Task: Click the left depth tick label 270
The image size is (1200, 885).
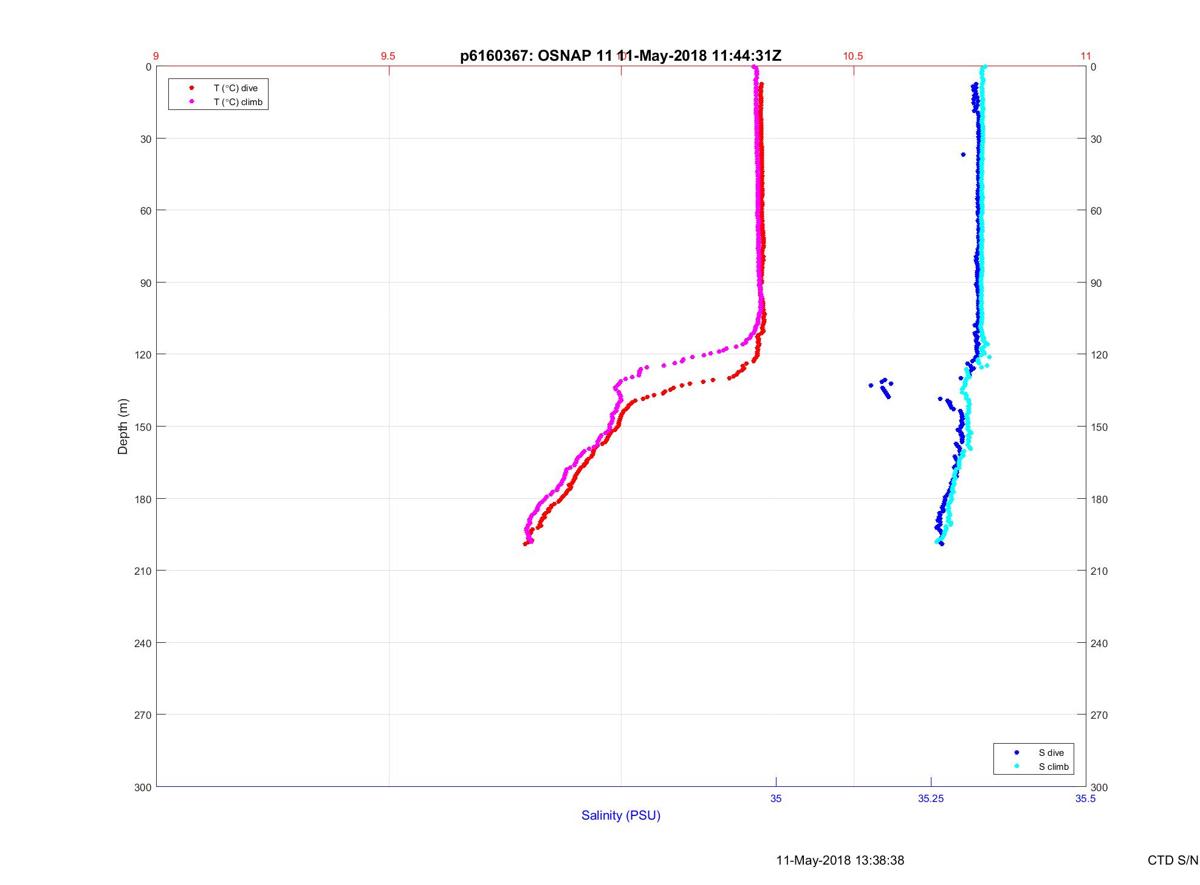Action: pyautogui.click(x=141, y=715)
